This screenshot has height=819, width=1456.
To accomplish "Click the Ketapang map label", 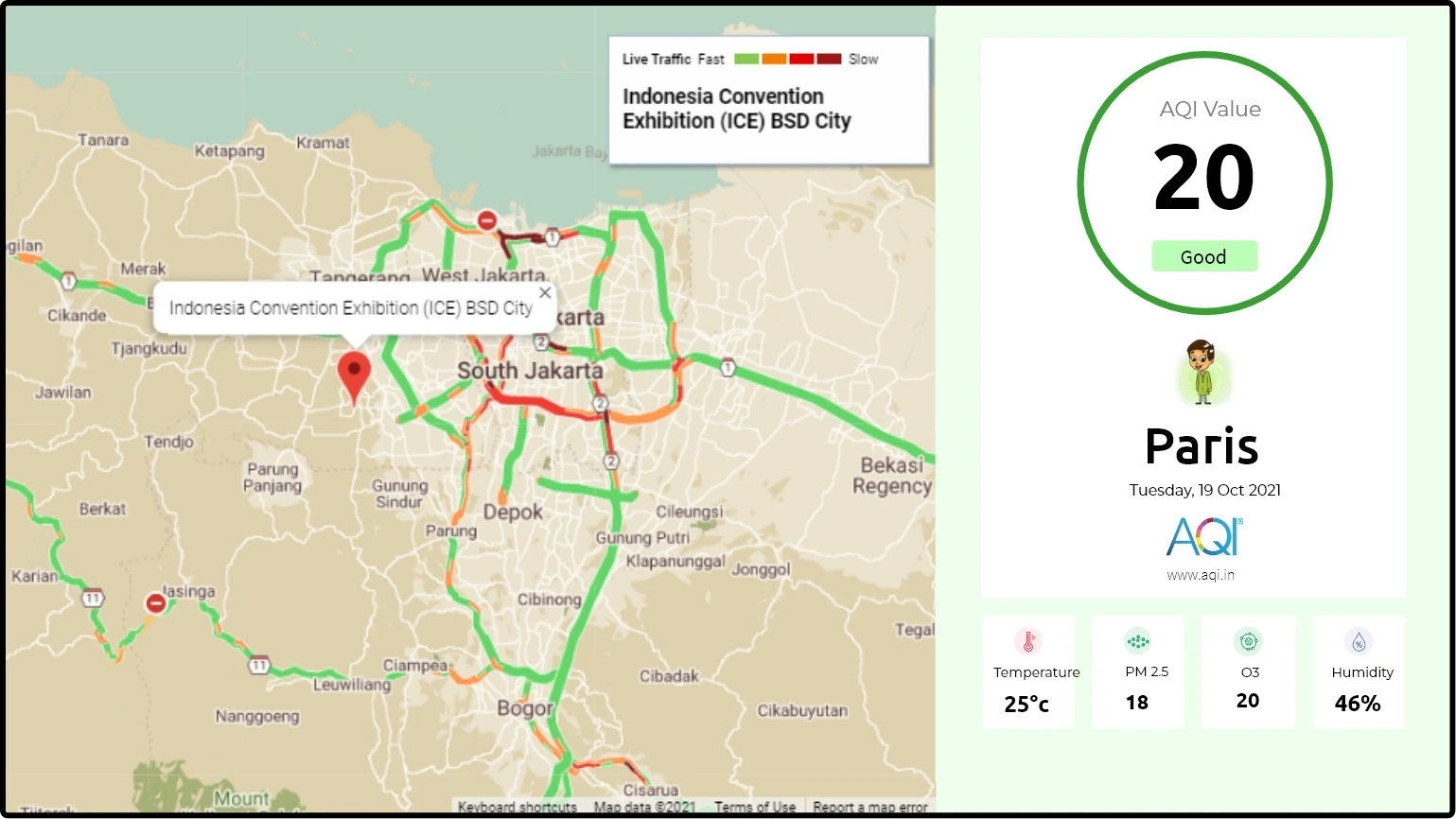I will (230, 151).
